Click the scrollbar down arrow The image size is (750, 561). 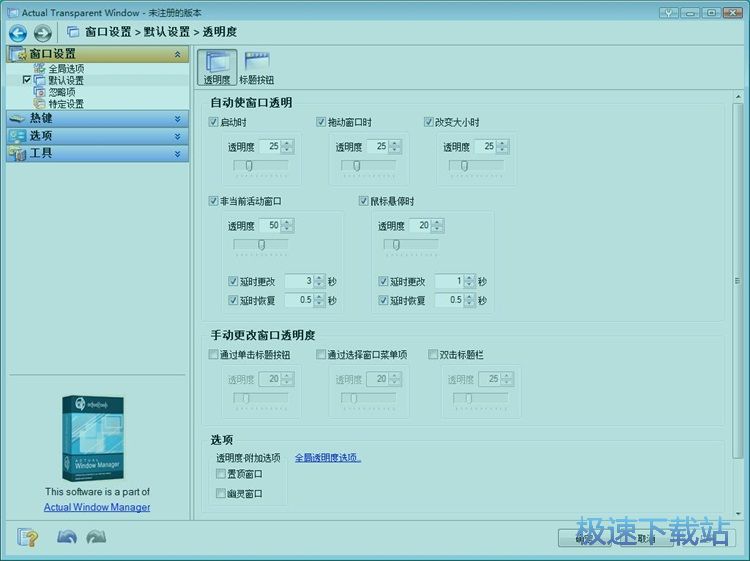[738, 513]
